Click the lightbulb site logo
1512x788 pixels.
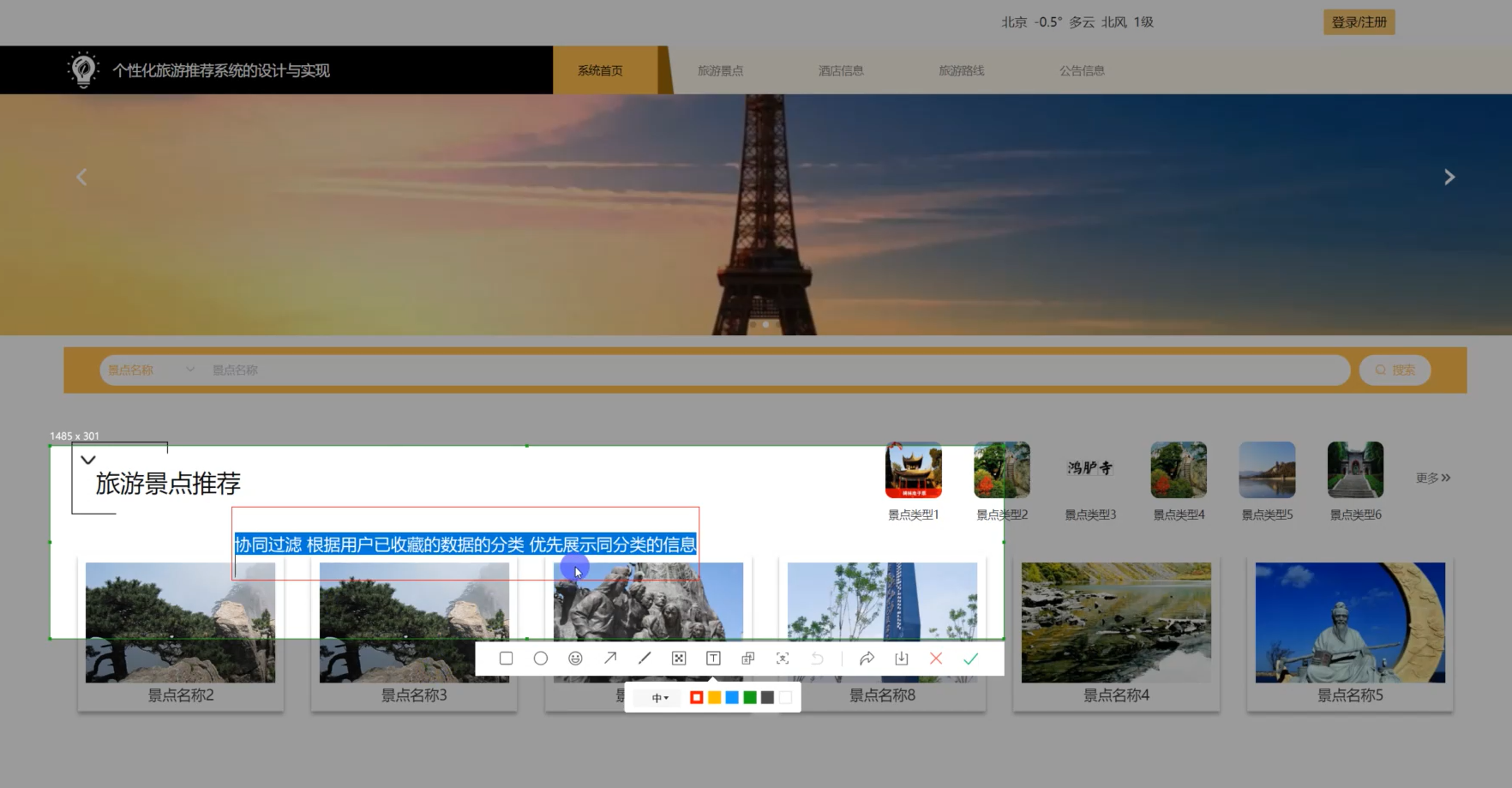pos(83,69)
